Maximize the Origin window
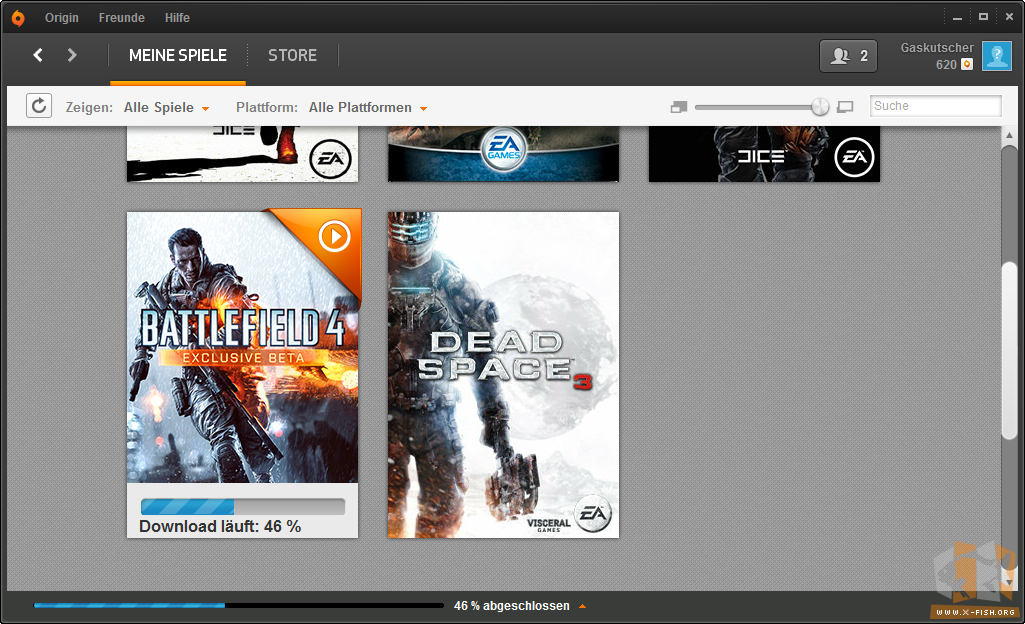Viewport: 1025px width, 624px height. click(x=983, y=17)
